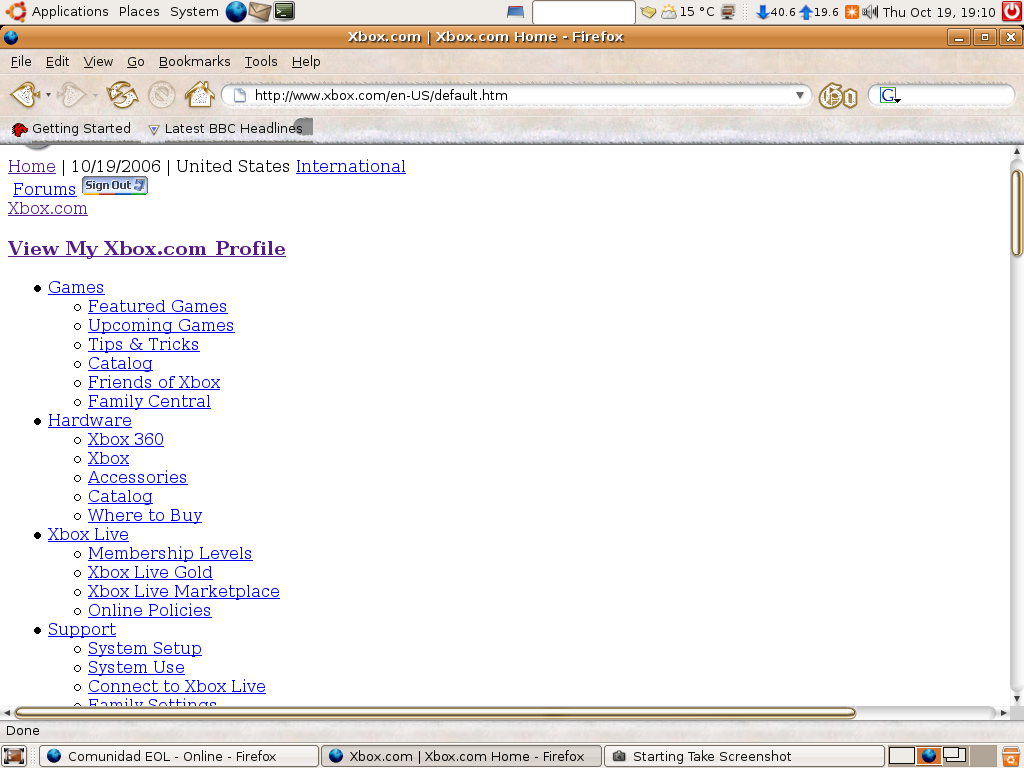Open the Home page house icon
The width and height of the screenshot is (1024, 768).
coord(200,95)
